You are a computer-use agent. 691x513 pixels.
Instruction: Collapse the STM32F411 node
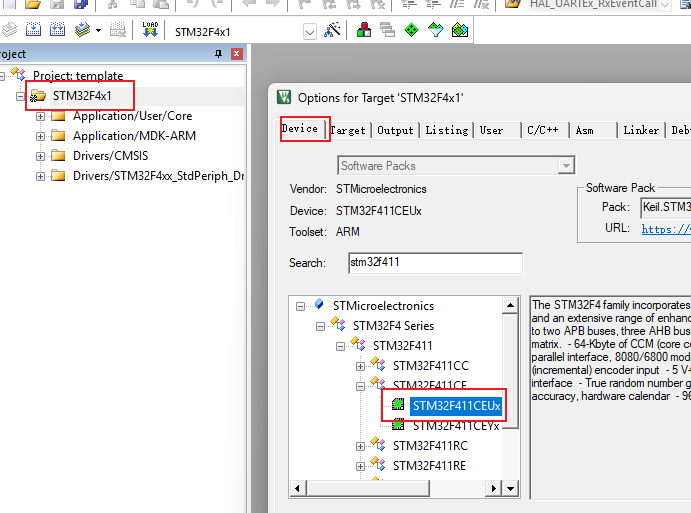click(x=340, y=346)
